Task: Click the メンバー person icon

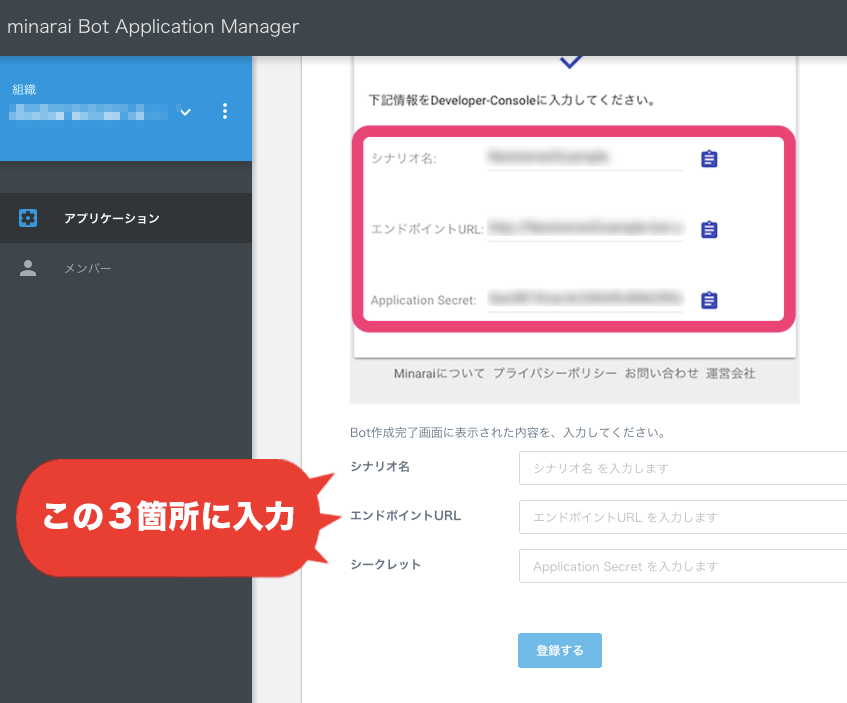Action: (28, 268)
